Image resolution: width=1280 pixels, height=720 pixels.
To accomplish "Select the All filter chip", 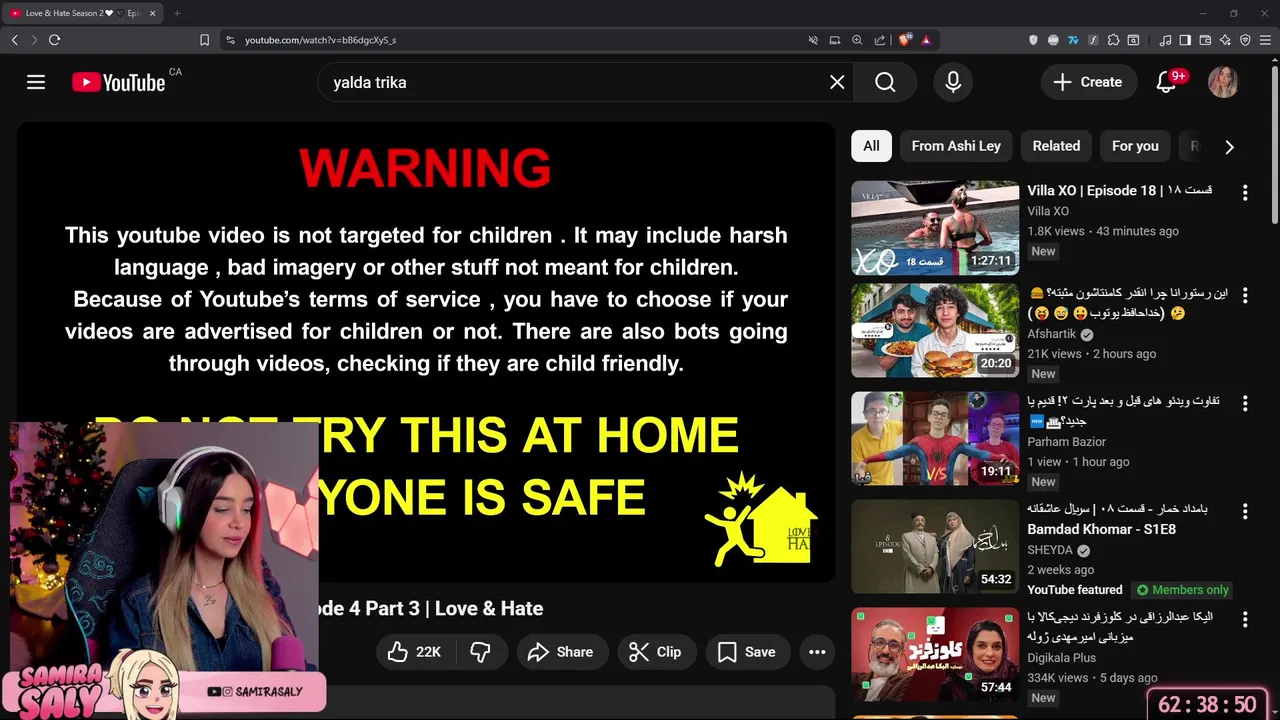I will click(871, 146).
